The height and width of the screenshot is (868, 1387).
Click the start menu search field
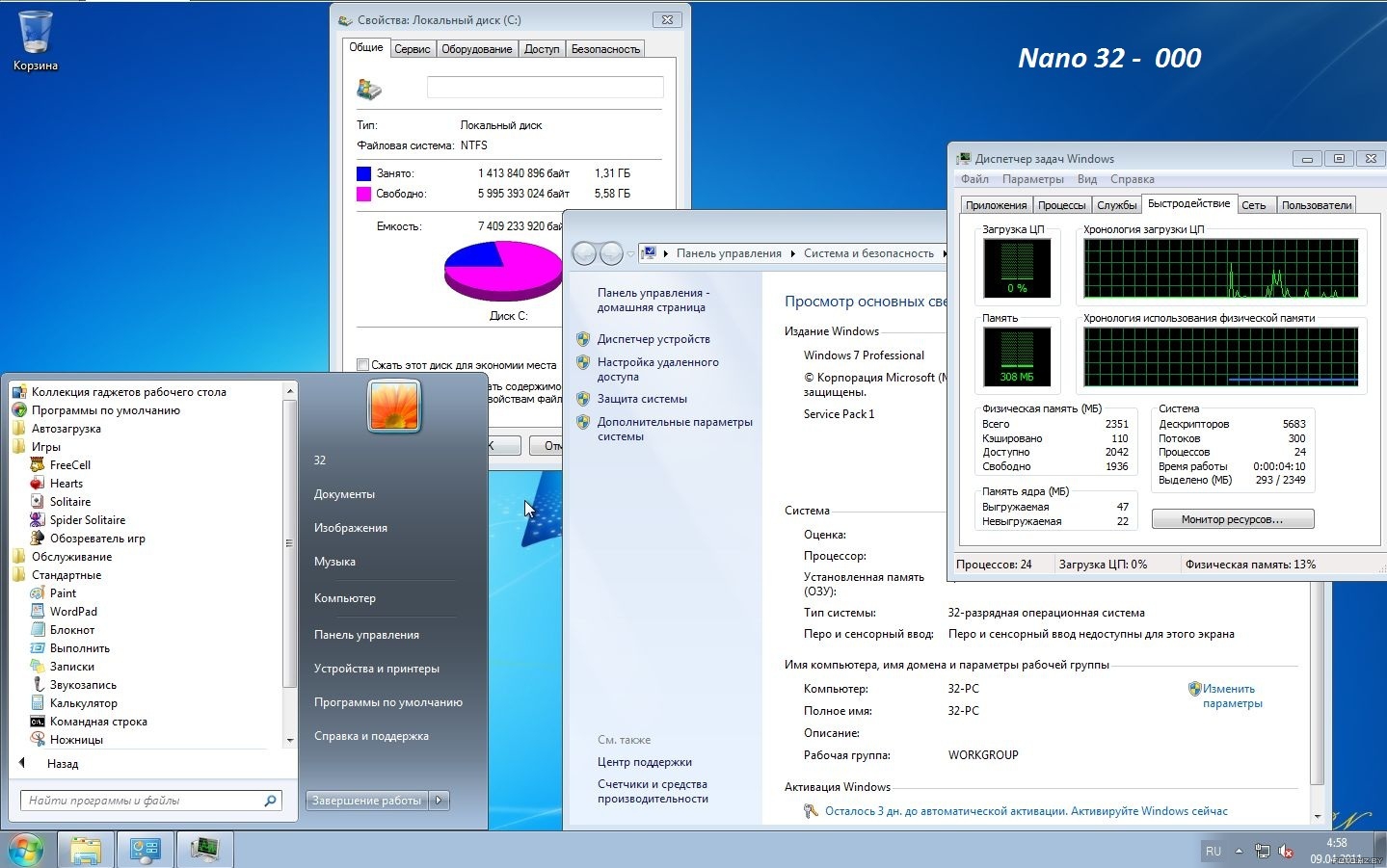150,801
